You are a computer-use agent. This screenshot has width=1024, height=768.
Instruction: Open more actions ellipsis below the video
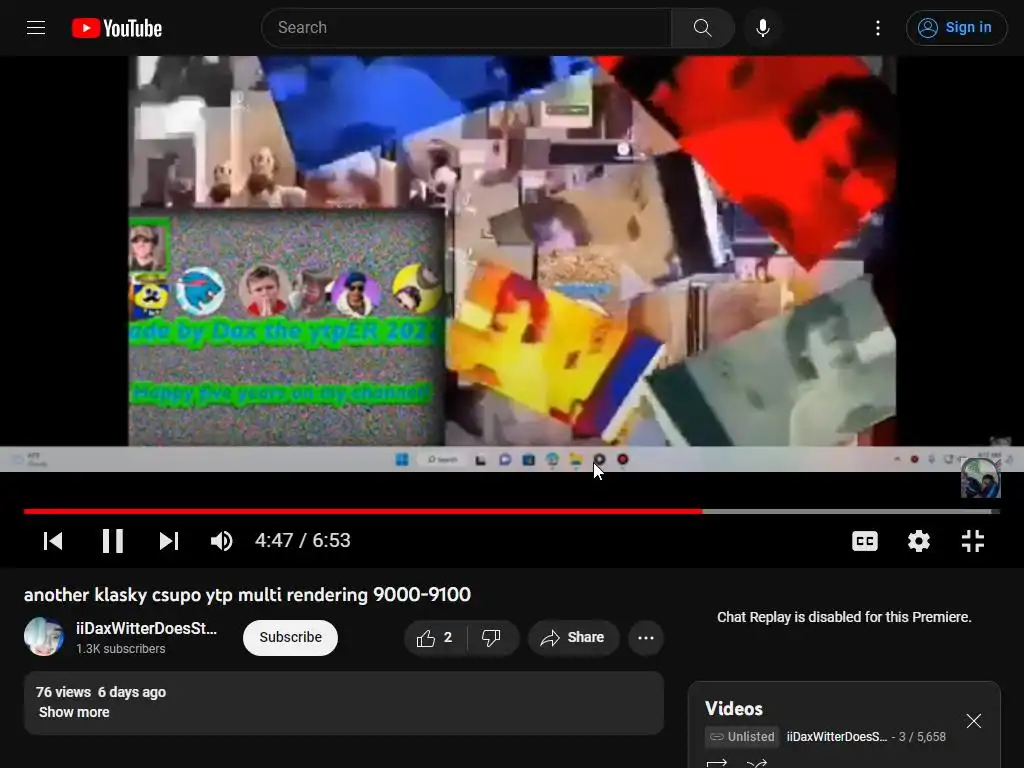click(646, 637)
